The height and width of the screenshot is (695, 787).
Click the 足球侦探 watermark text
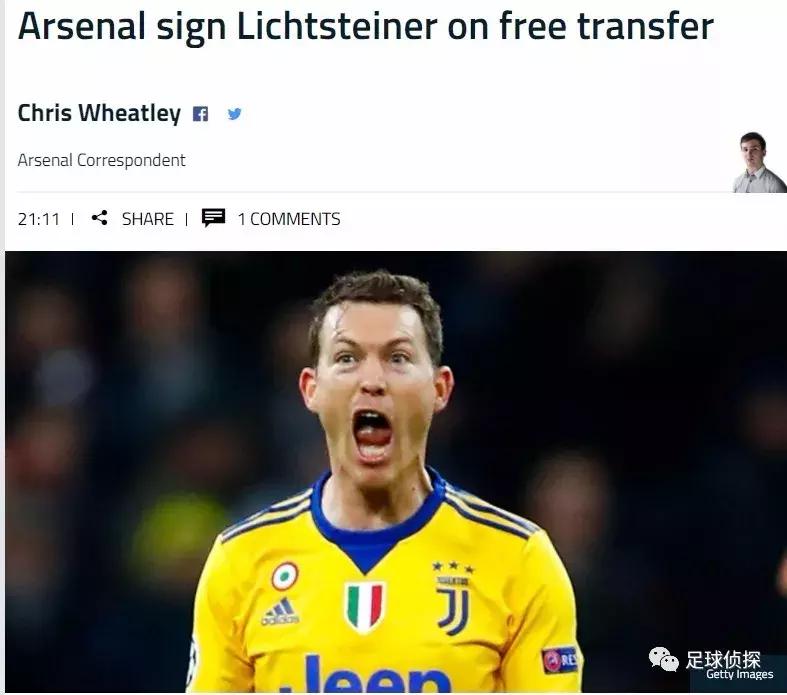[x=723, y=659]
